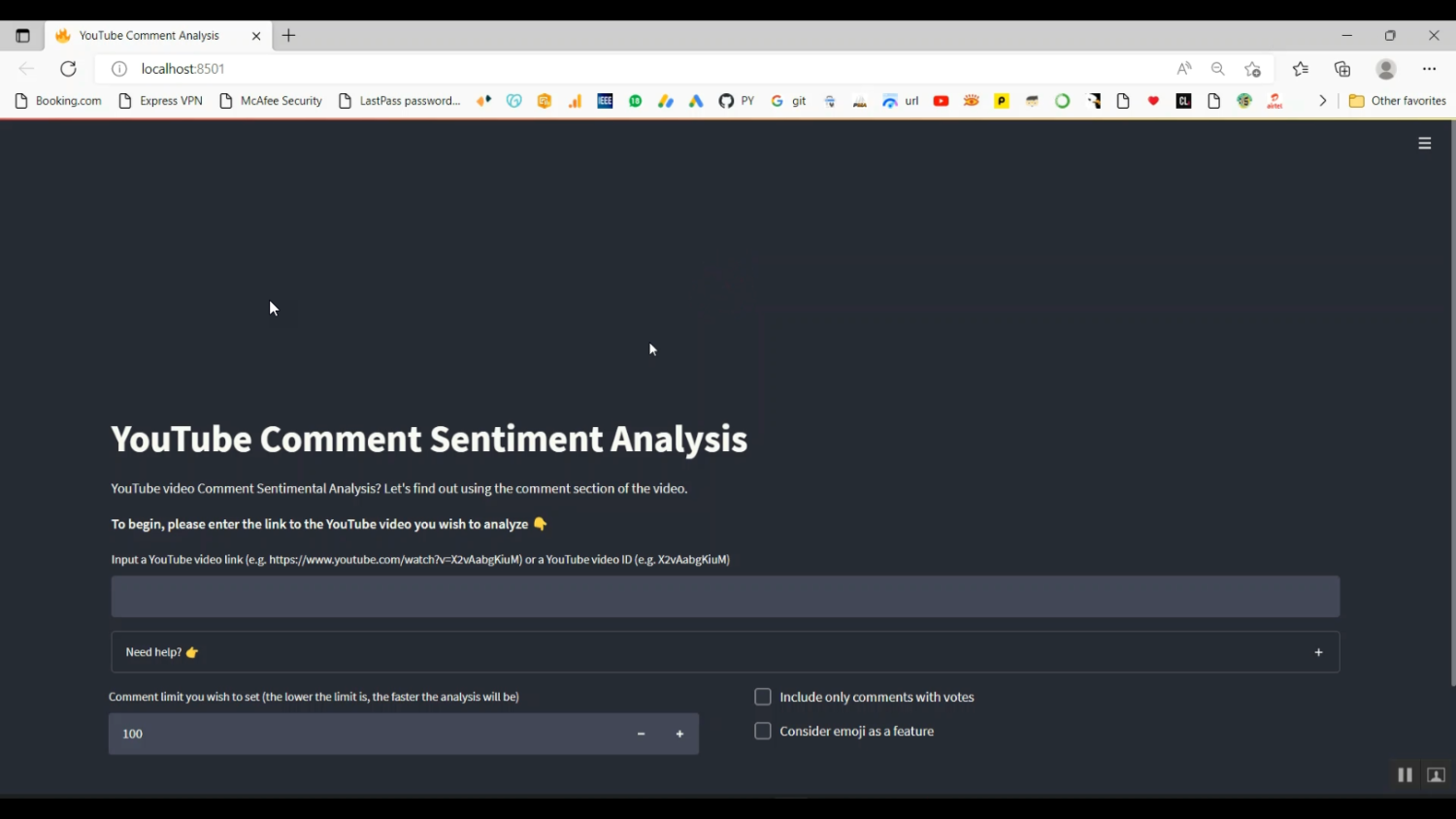Open the red heart bookmark icon

tap(1153, 101)
